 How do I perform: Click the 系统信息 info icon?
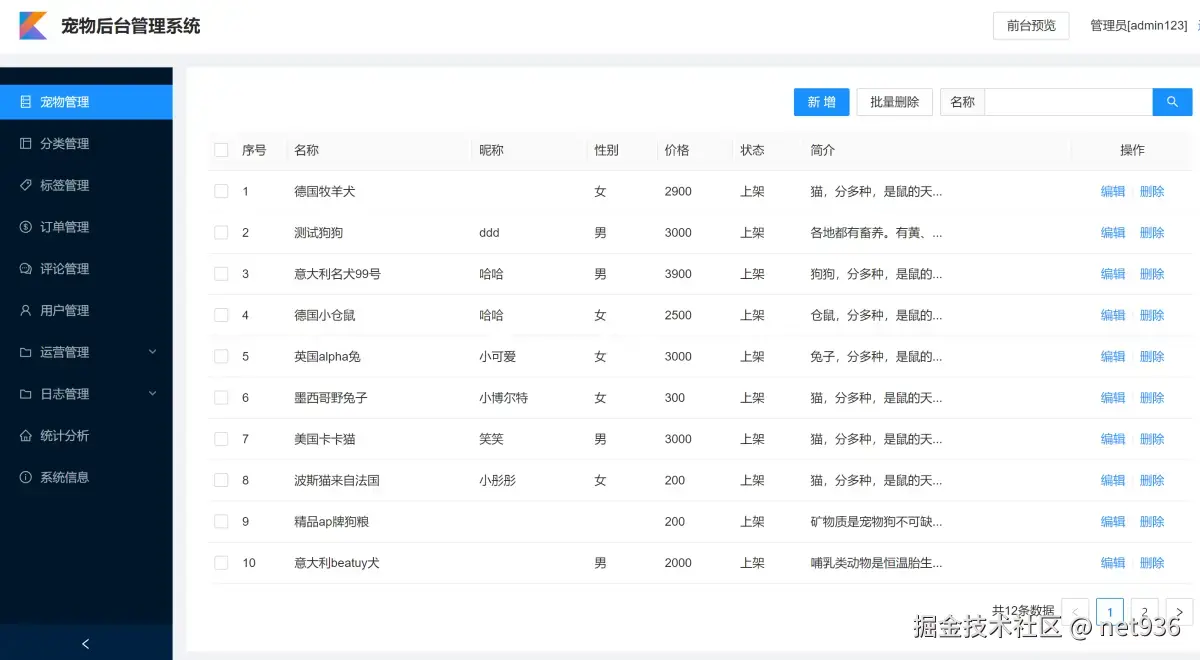coord(26,477)
